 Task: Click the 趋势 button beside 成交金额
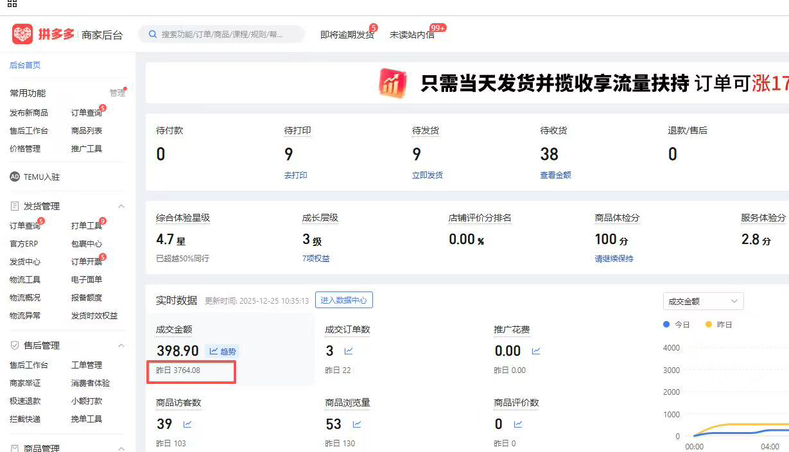click(224, 351)
